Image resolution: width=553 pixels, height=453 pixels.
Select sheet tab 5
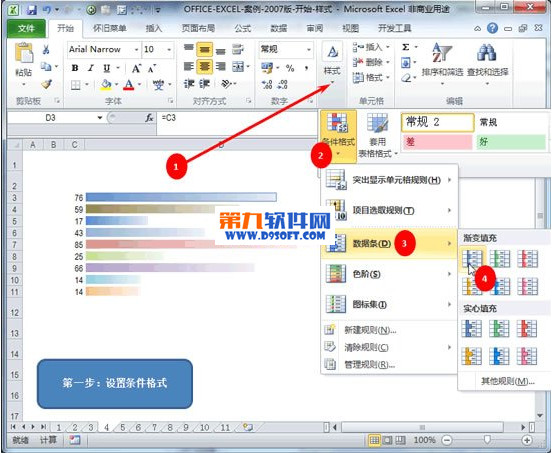pyautogui.click(x=122, y=427)
